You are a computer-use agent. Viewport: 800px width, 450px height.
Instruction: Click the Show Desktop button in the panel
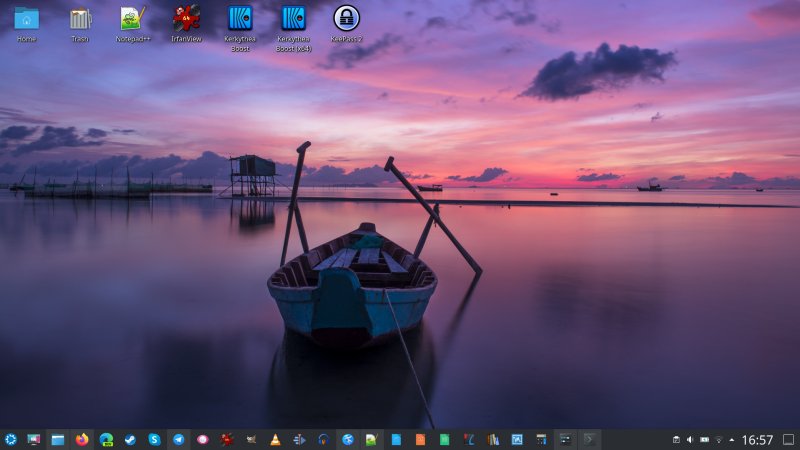pyautogui.click(x=789, y=440)
